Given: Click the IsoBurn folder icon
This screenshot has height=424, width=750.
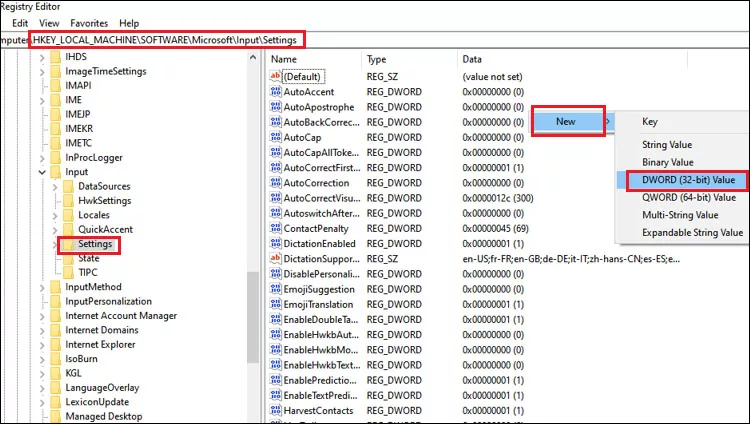Looking at the screenshot, I should pos(56,359).
